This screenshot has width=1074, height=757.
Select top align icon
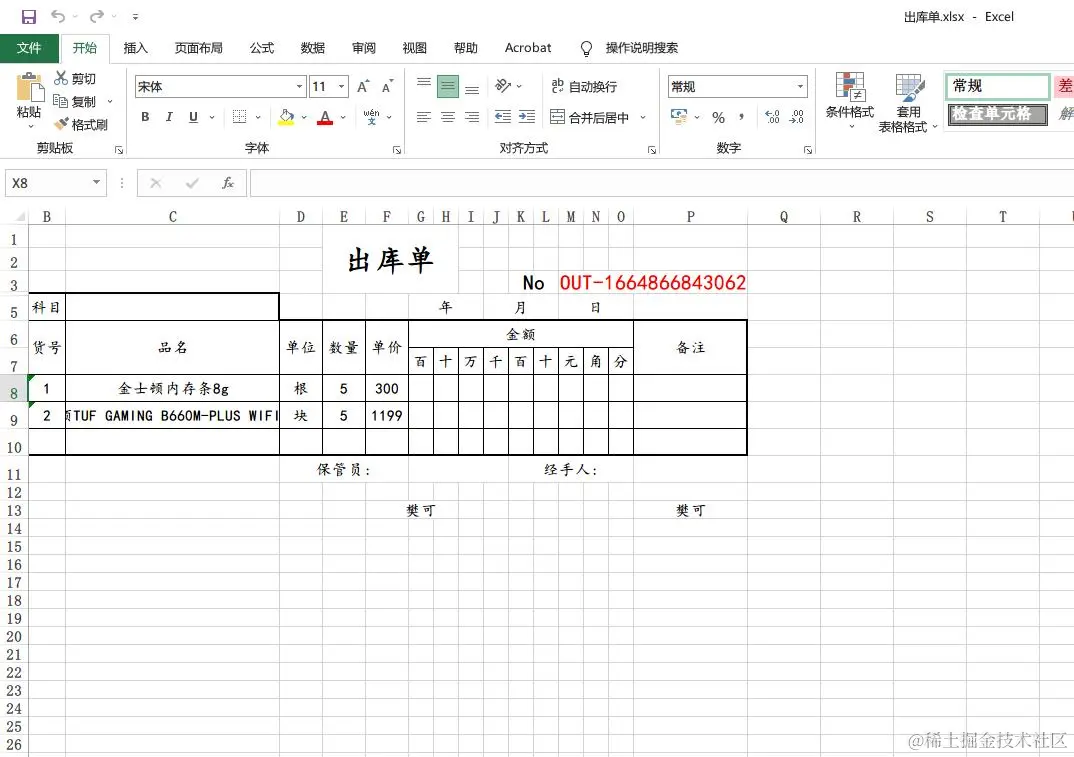424,86
